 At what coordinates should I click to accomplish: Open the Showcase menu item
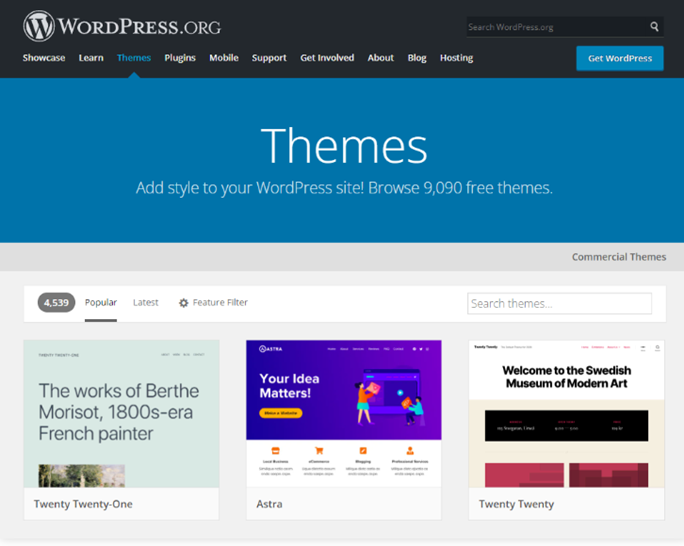[x=44, y=58]
